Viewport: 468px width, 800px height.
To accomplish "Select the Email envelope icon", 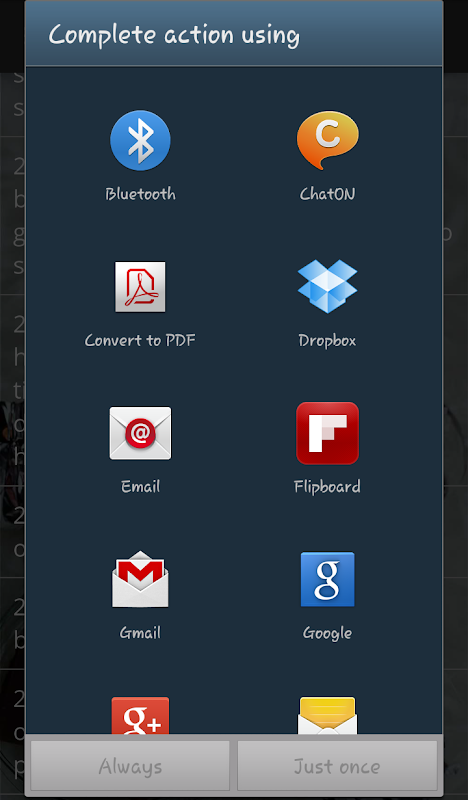I will (140, 433).
